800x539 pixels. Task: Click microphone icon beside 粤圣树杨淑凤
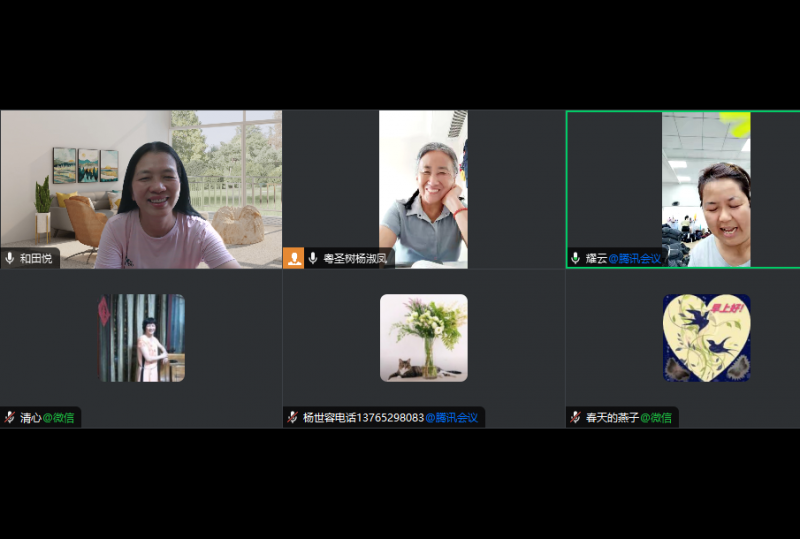[313, 258]
